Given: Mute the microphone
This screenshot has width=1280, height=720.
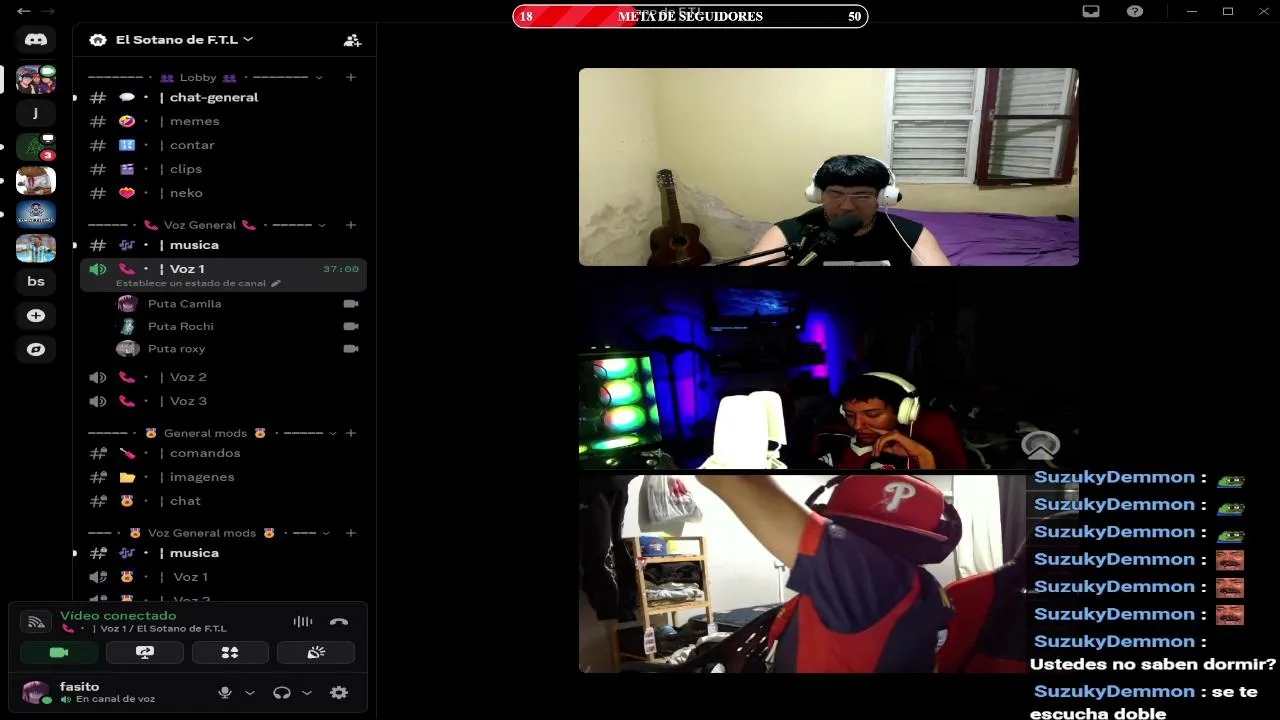Looking at the screenshot, I should (225, 692).
